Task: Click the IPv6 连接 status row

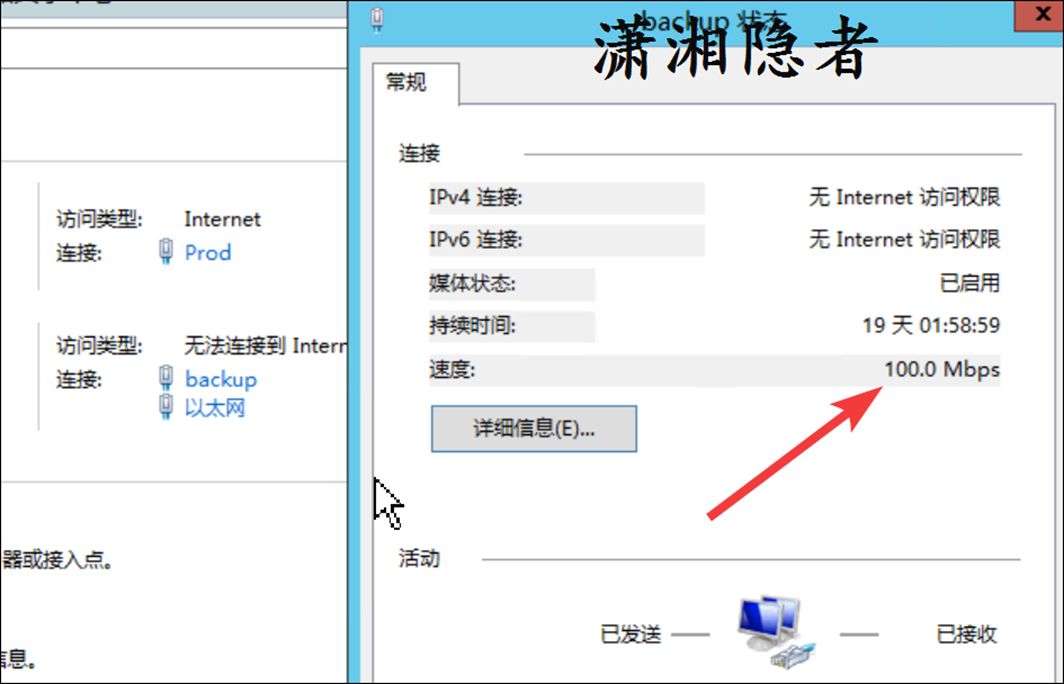Action: pyautogui.click(x=715, y=240)
